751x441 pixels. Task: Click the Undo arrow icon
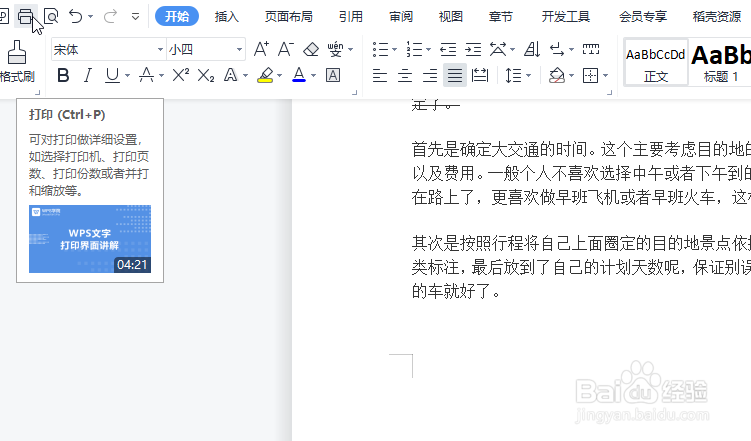click(x=76, y=17)
